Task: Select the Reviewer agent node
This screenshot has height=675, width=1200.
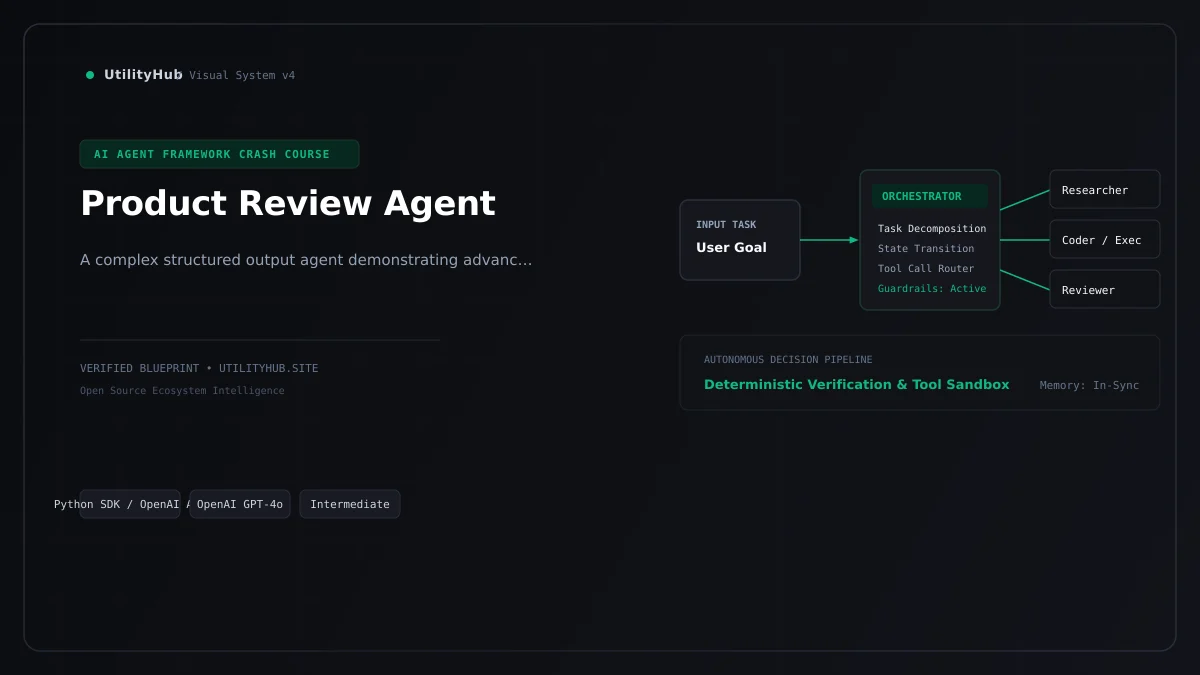Action: click(1105, 289)
